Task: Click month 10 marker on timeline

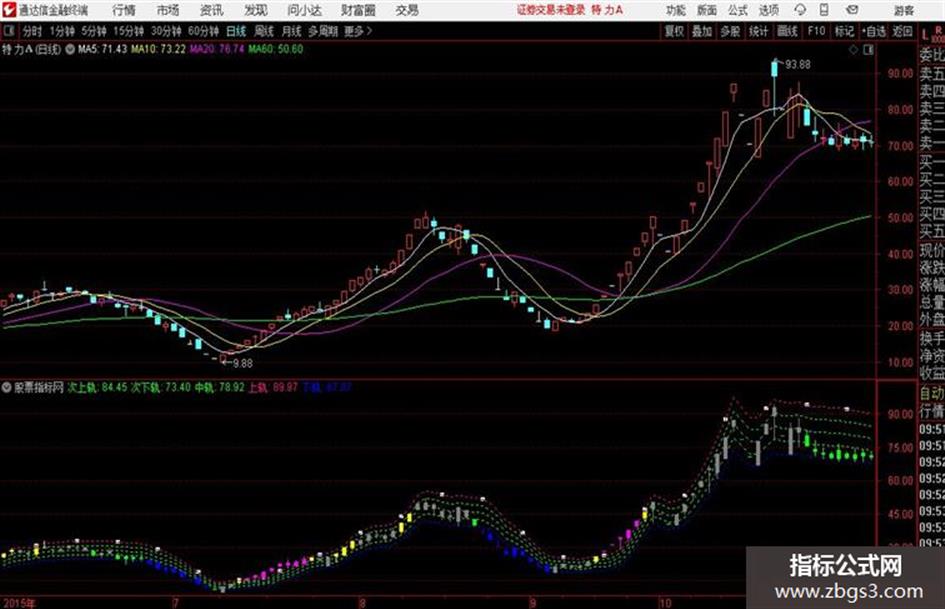Action: point(665,603)
